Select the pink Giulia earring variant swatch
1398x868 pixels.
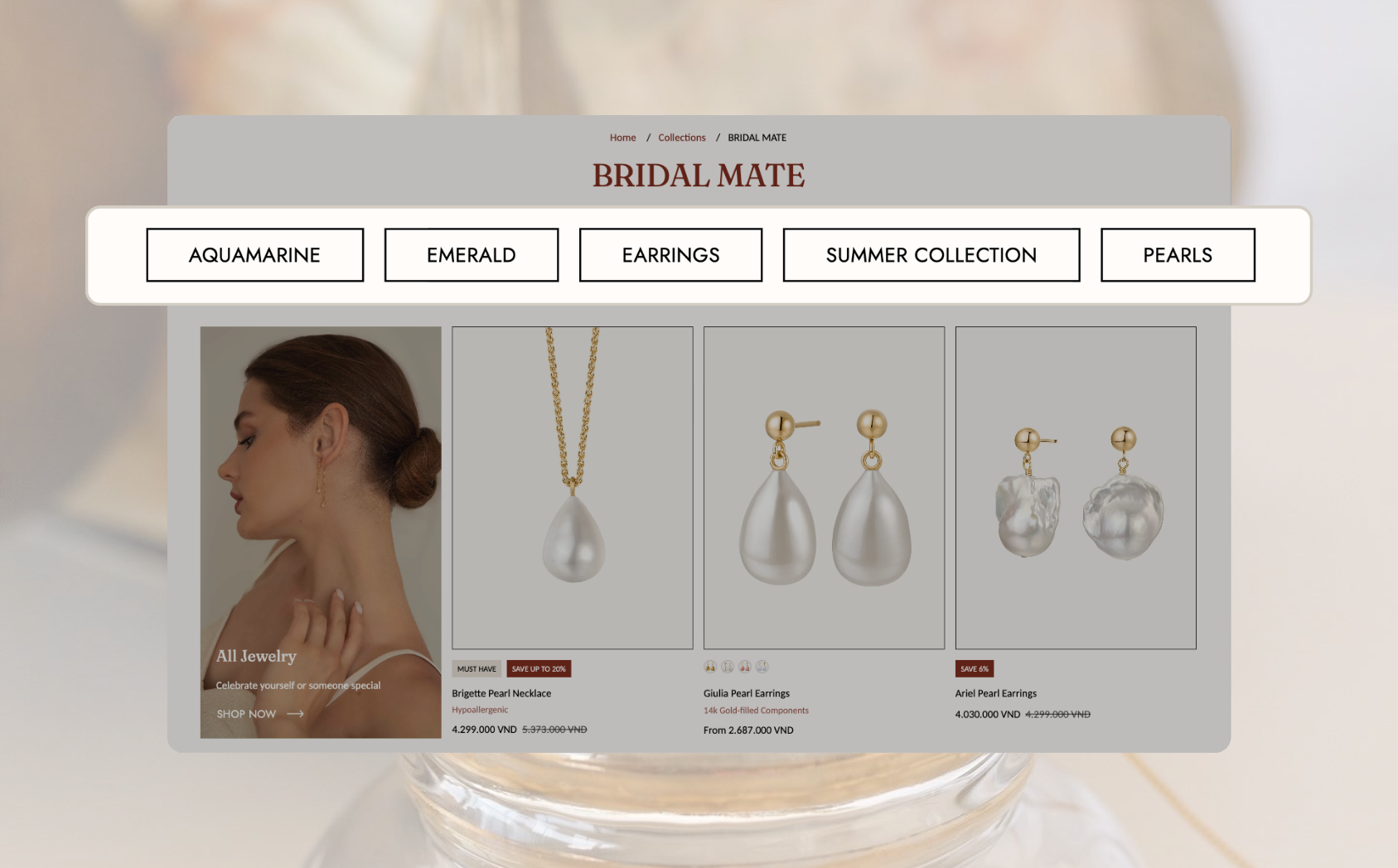pos(745,667)
